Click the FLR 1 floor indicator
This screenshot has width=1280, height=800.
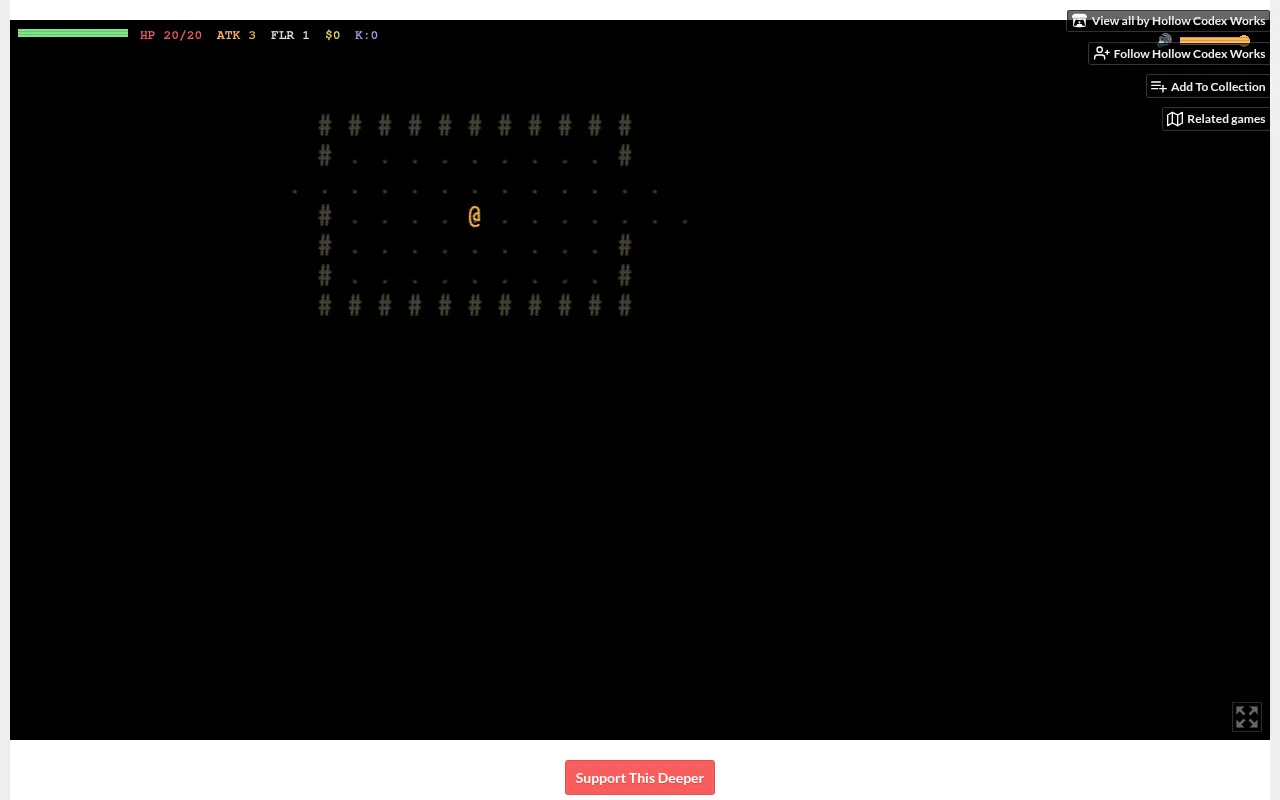pos(290,35)
